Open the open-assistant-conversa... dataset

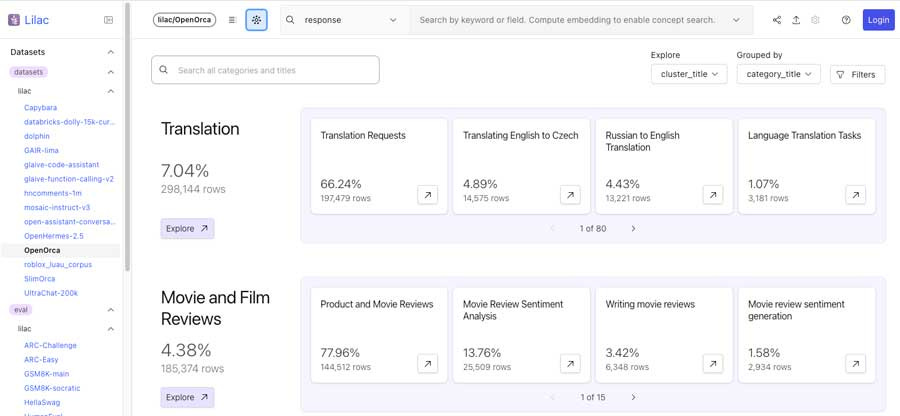click(x=70, y=222)
